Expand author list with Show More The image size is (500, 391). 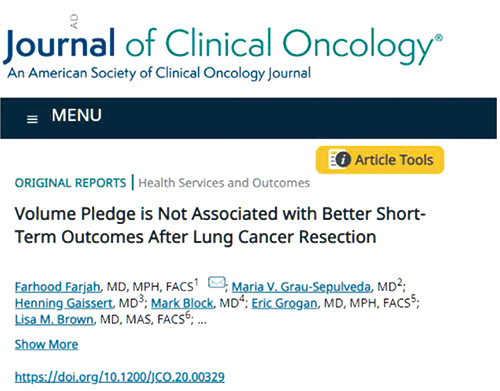tap(46, 344)
